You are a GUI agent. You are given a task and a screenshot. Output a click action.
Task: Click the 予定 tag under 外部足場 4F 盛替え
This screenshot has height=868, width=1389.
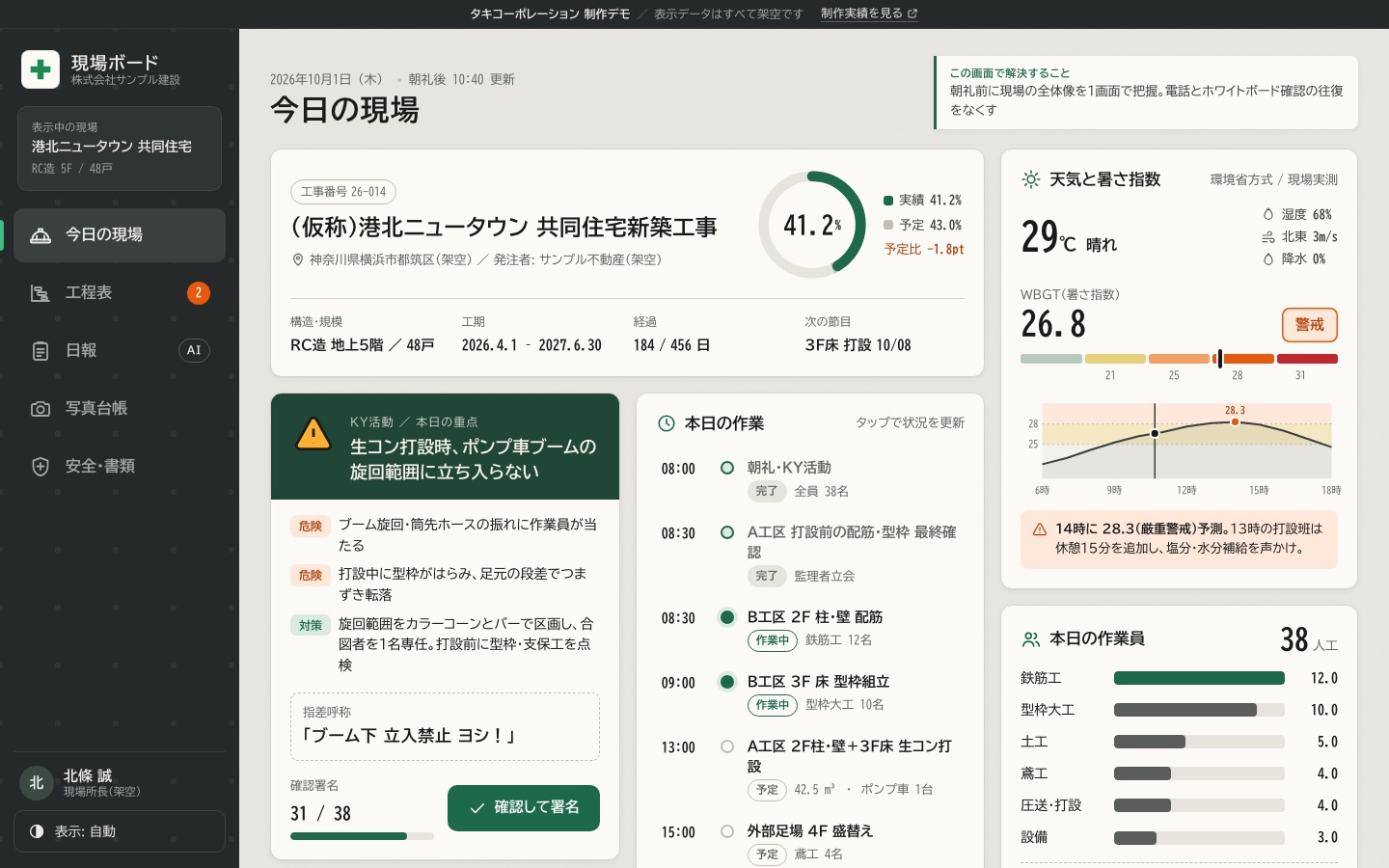click(x=767, y=854)
